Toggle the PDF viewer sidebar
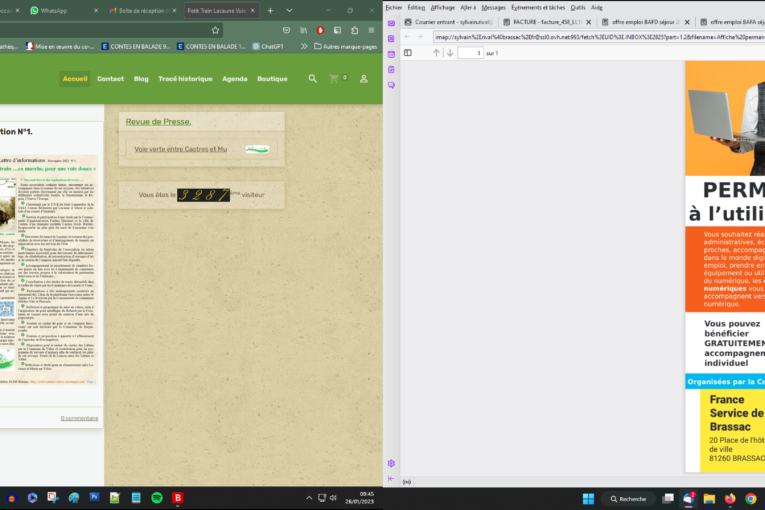The width and height of the screenshot is (765, 510). pyautogui.click(x=408, y=52)
